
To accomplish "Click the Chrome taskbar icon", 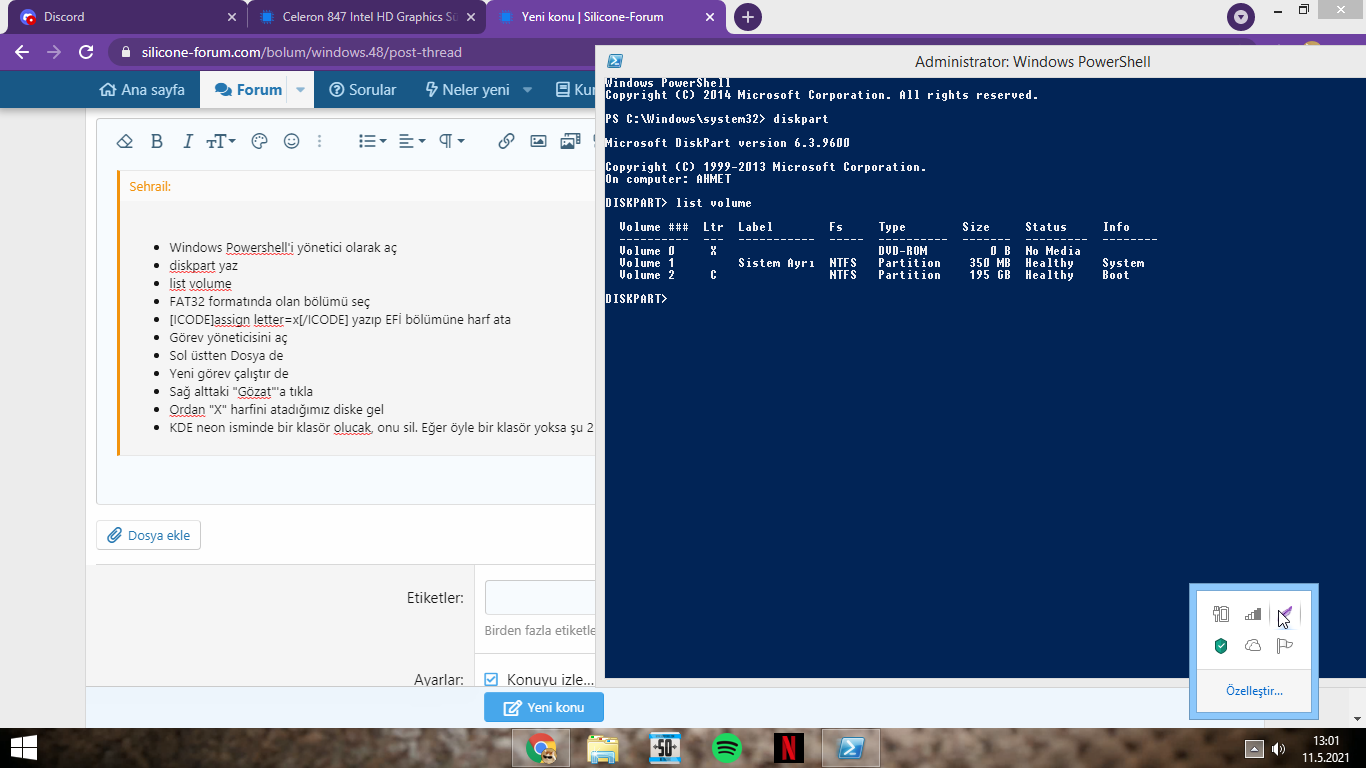I will pos(541,748).
